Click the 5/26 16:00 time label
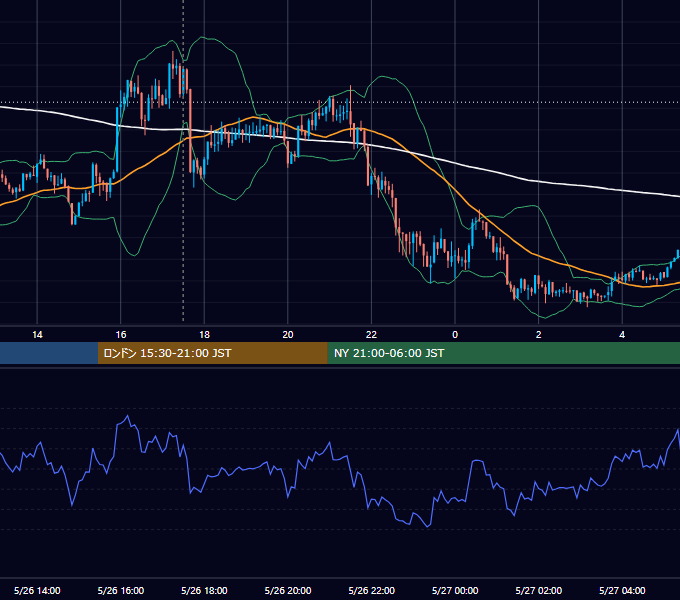This screenshot has height=600, width=680. coord(121,590)
